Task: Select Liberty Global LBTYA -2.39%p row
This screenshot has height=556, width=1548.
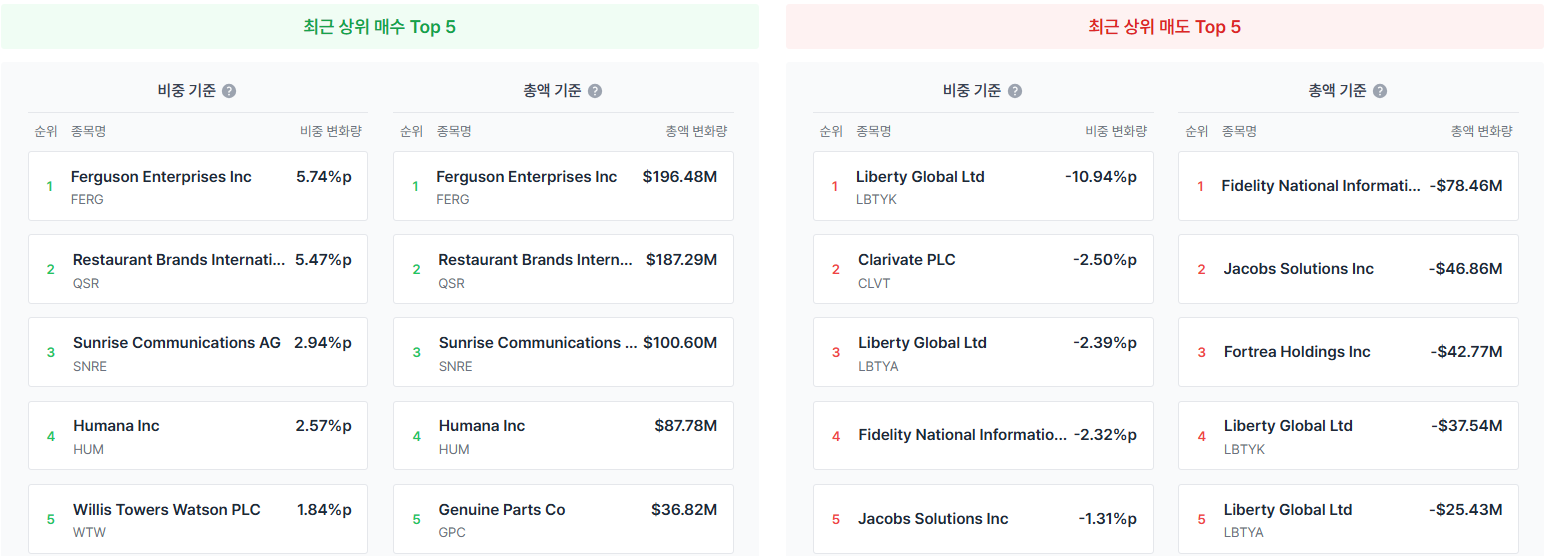Action: pos(983,352)
